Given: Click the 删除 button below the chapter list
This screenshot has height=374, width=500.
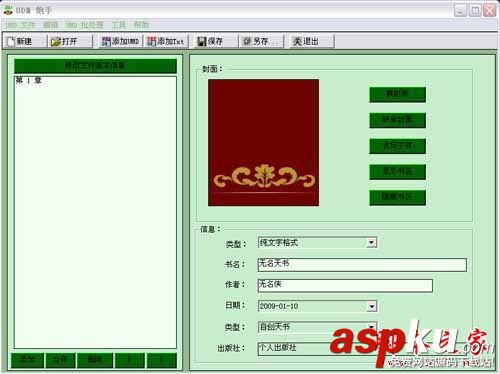Looking at the screenshot, I should tap(95, 360).
